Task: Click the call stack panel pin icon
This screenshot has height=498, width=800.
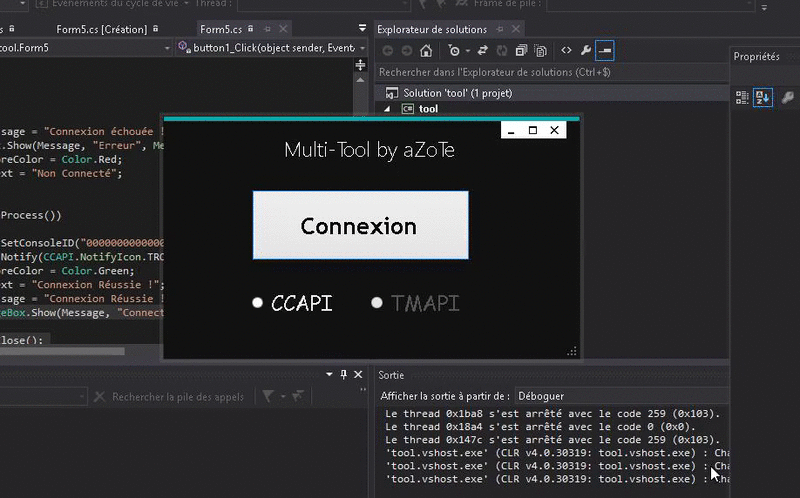Action: pyautogui.click(x=343, y=375)
